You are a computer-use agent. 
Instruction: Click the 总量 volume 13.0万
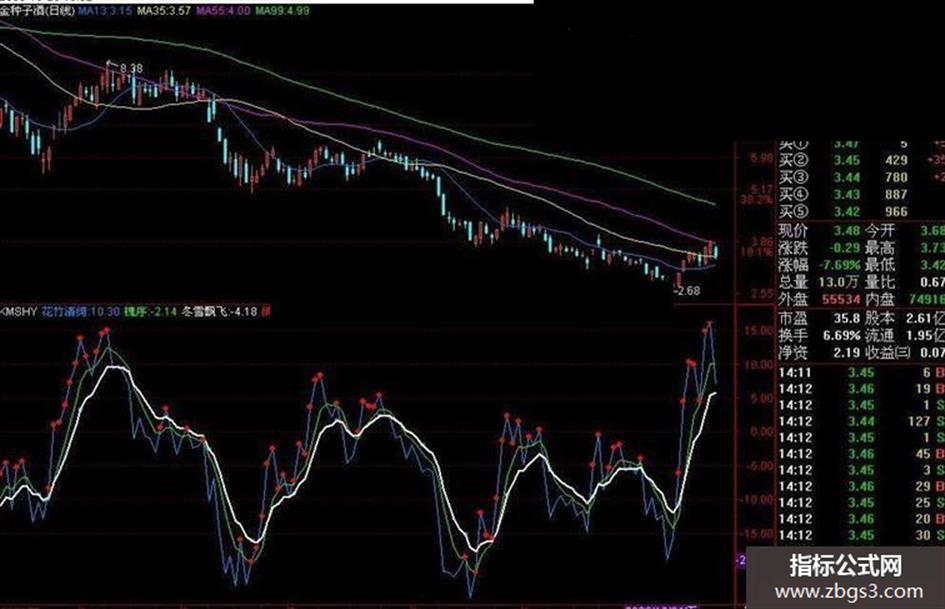[838, 282]
